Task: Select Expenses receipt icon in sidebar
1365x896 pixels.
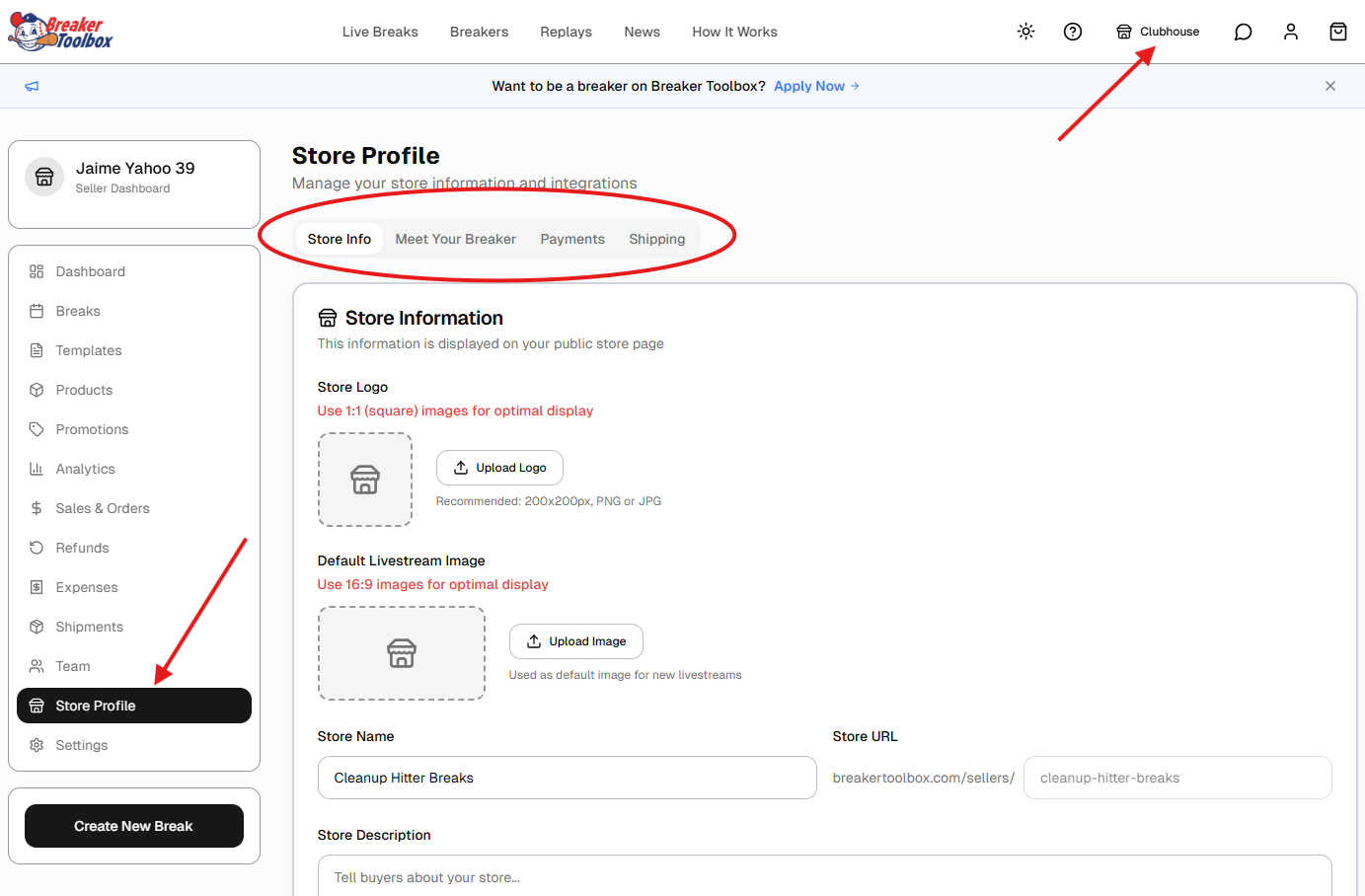Action: tap(37, 587)
